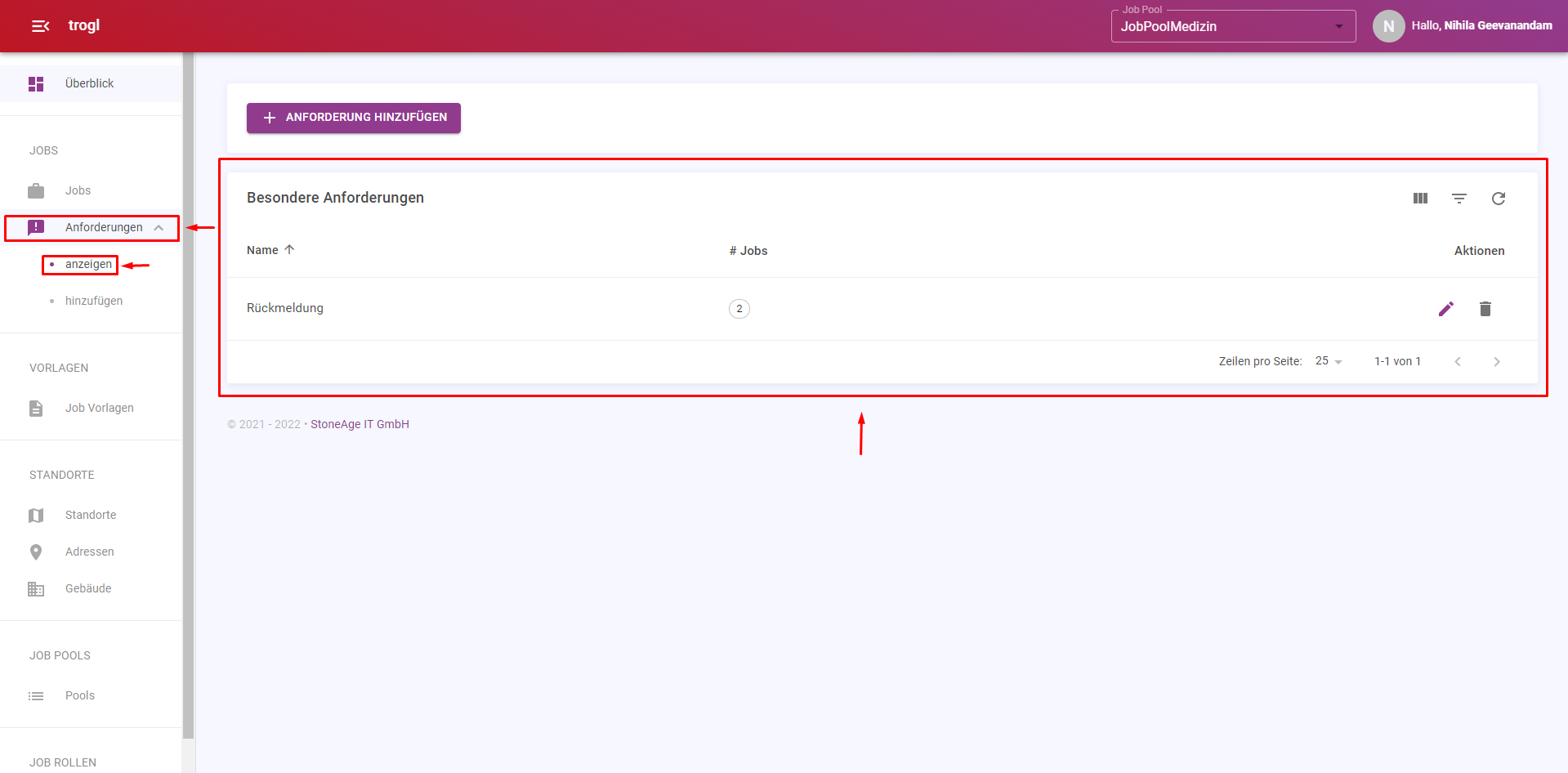Image resolution: width=1568 pixels, height=773 pixels.
Task: Go to the previous page arrow
Action: 1458,361
